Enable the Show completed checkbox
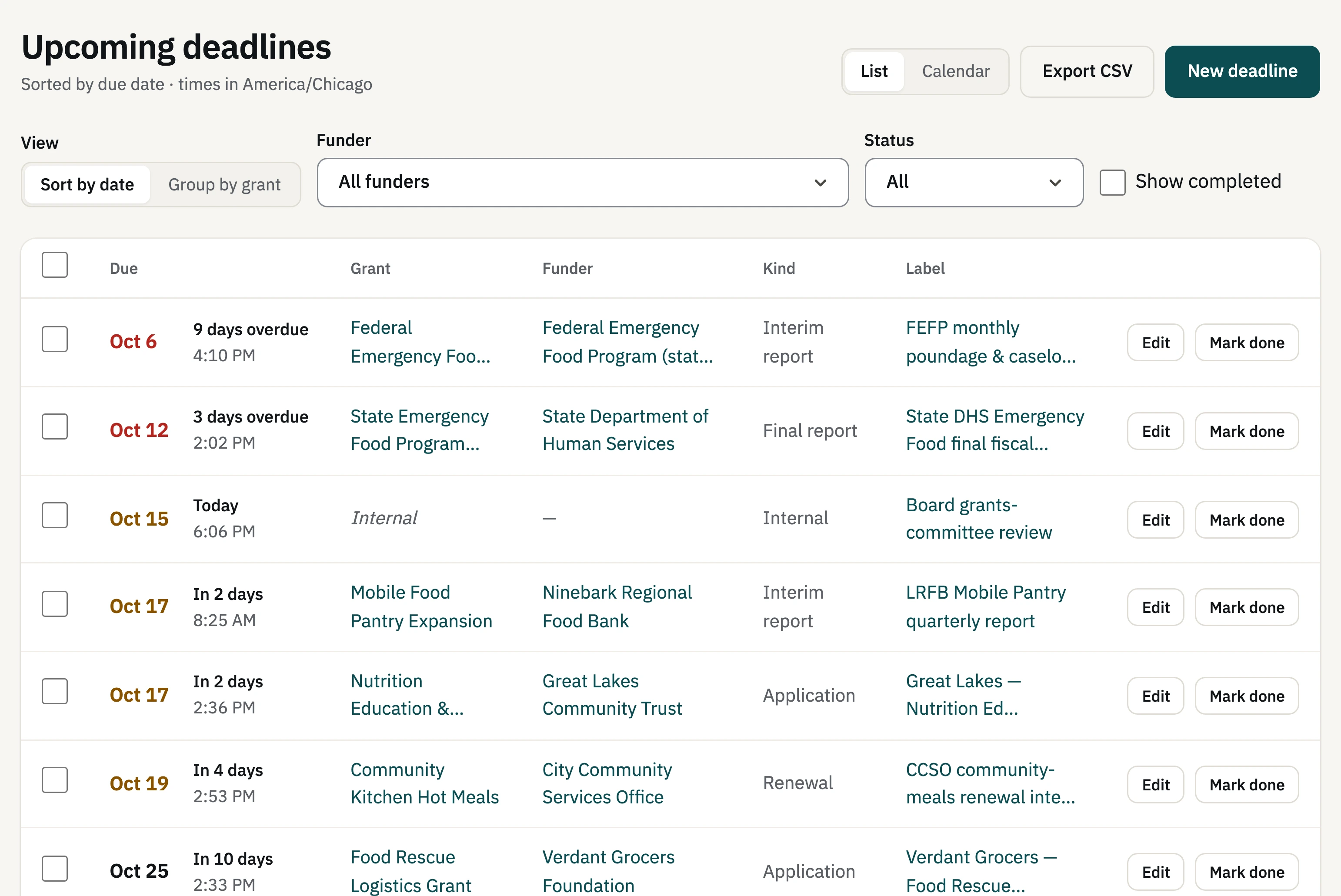 tap(1112, 182)
